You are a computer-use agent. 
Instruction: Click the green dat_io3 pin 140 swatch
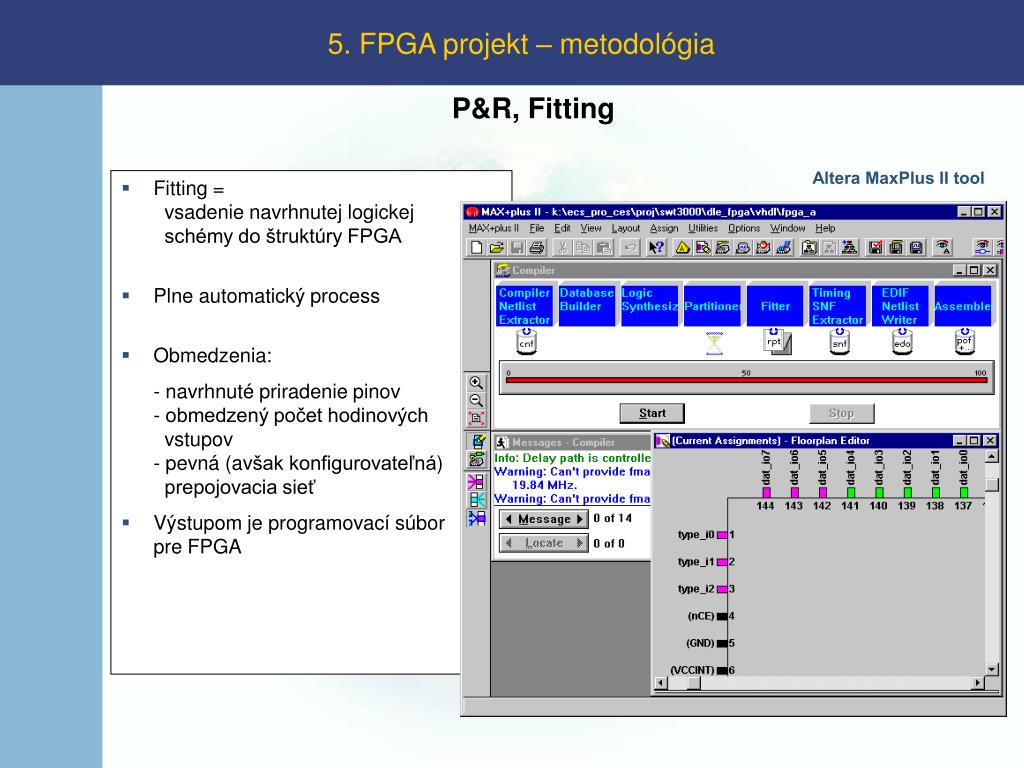click(879, 492)
